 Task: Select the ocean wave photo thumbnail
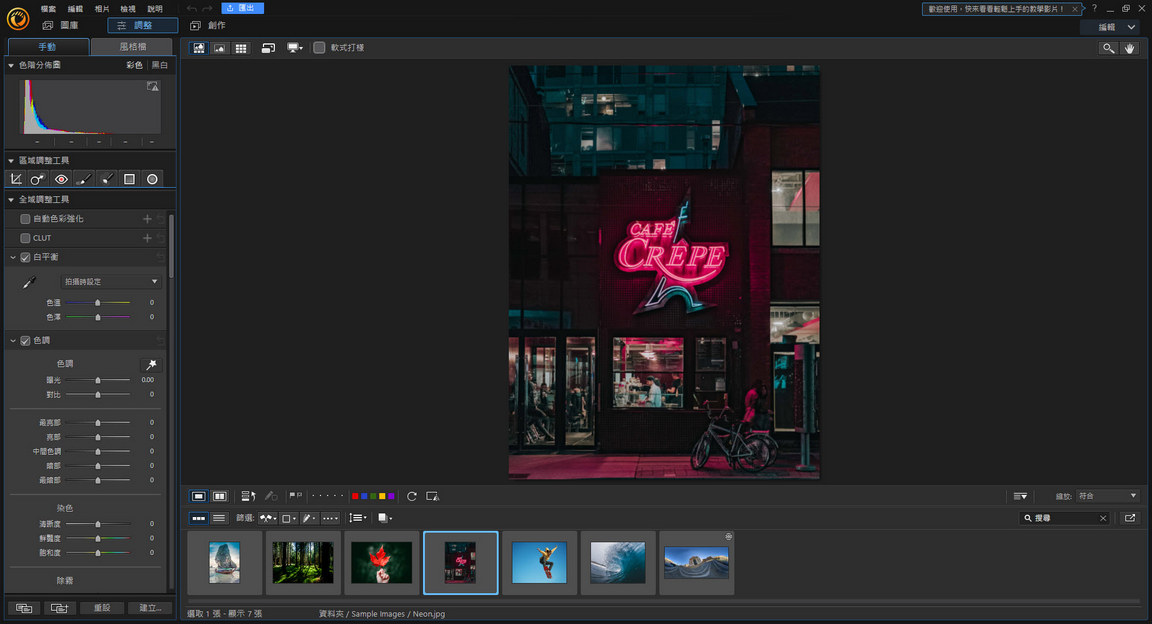(617, 562)
